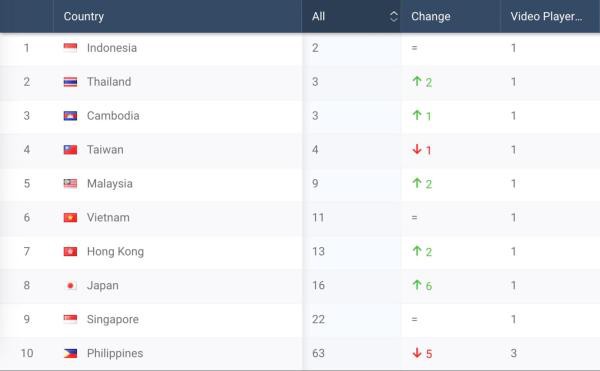Click the Hong Kong flag icon
Screen dimensions: 600x371
[70, 251]
